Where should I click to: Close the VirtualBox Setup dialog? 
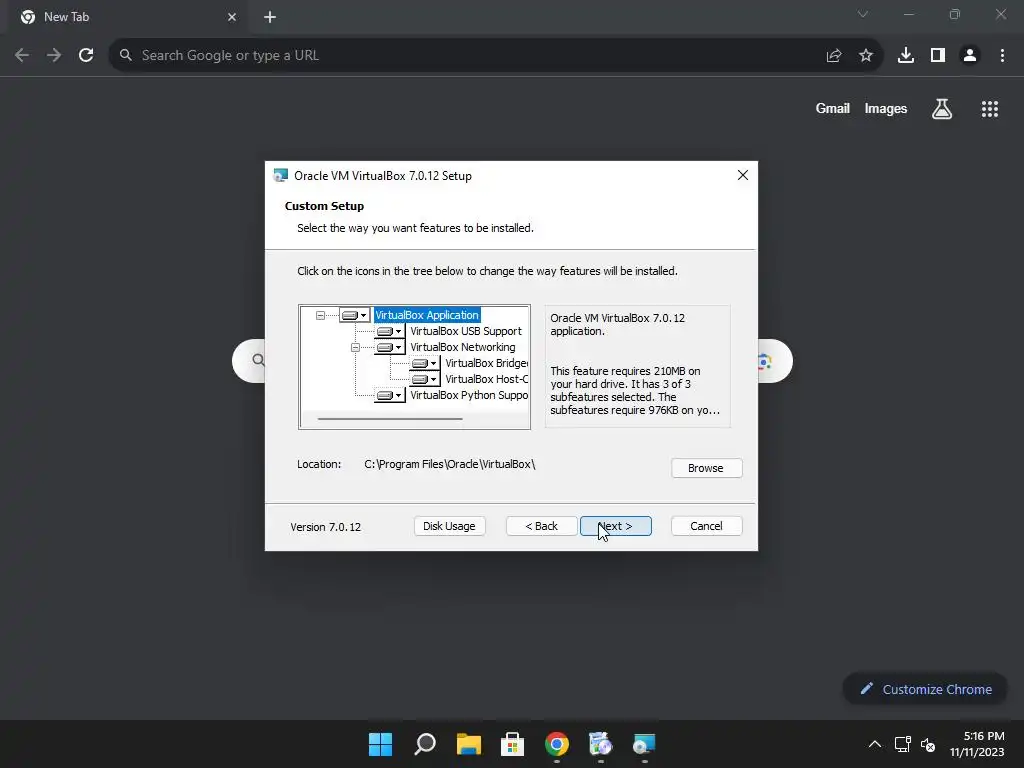point(743,175)
